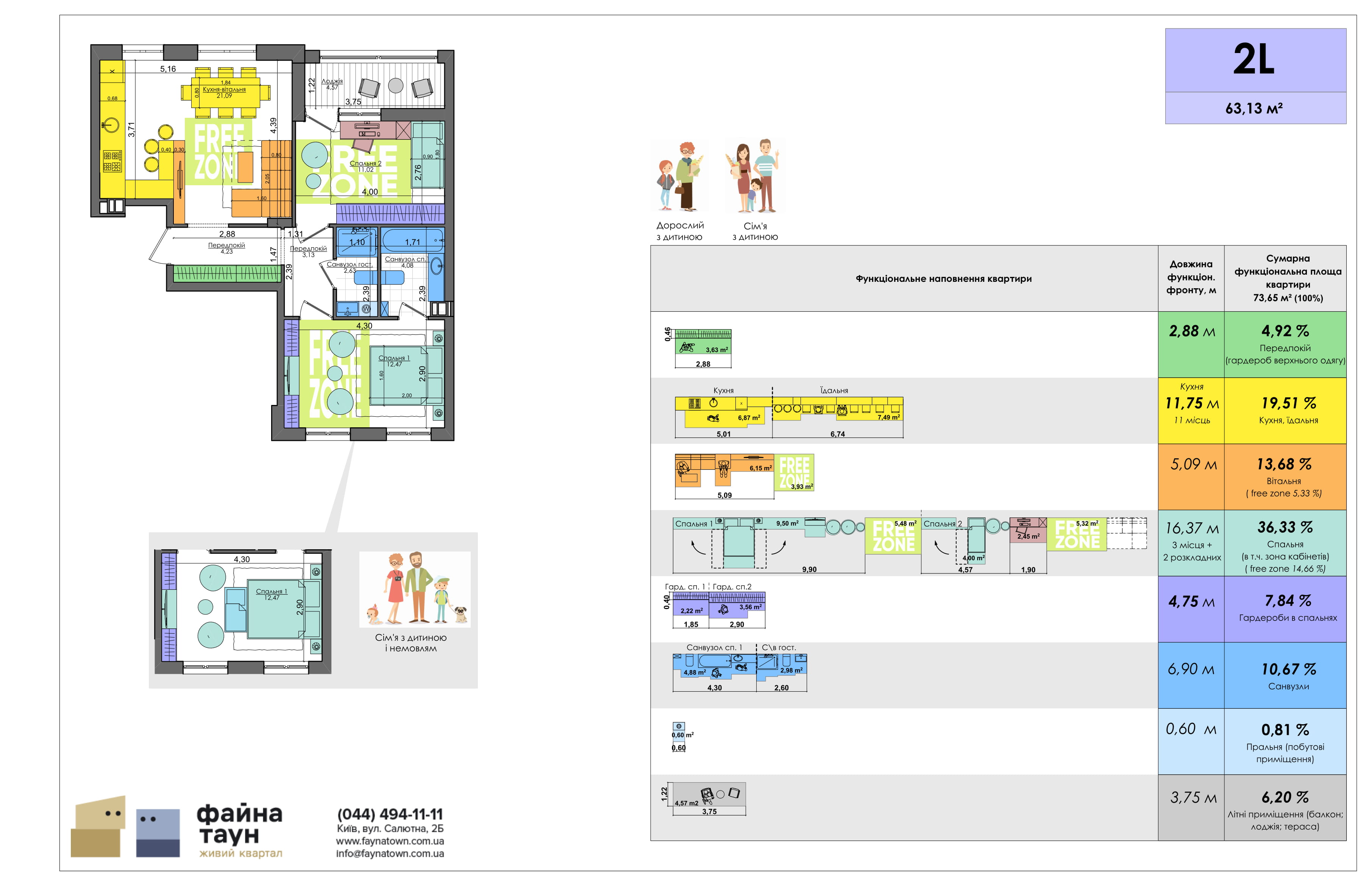Select the address Київ, вул. Салютна, 2Б
The width and height of the screenshot is (1372, 886).
390,828
